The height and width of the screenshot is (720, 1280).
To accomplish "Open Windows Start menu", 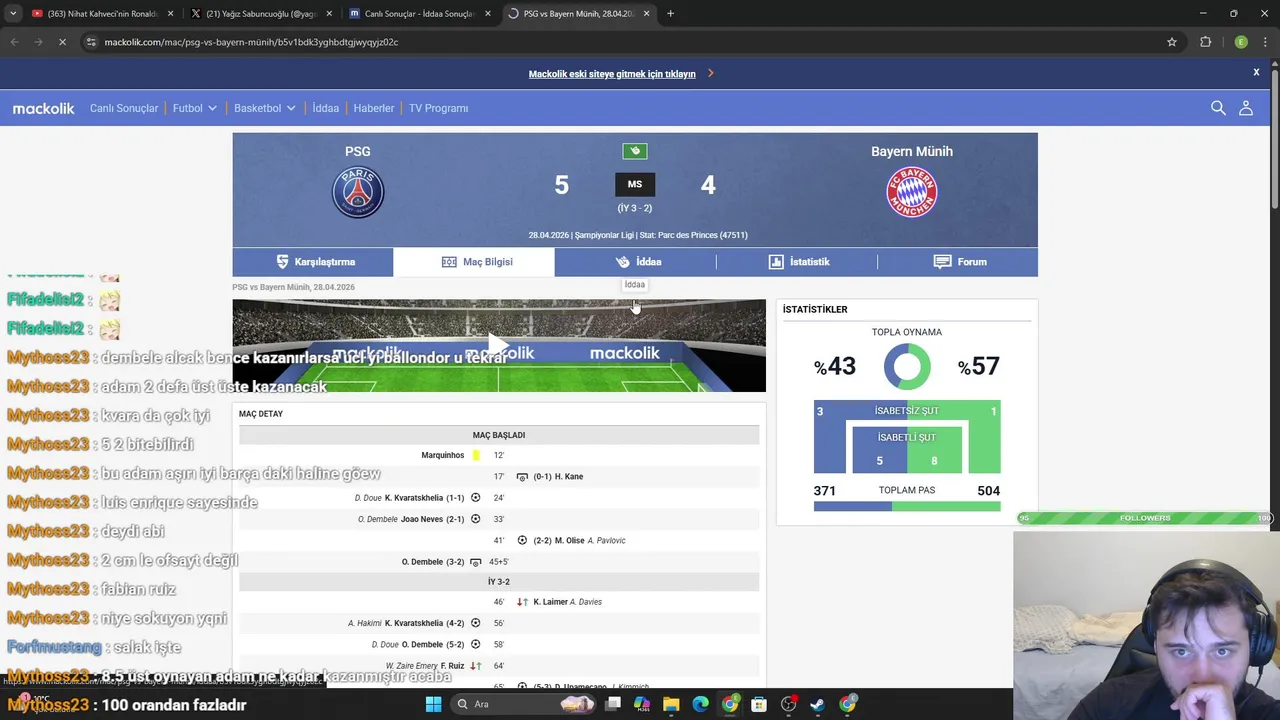I will pos(433,704).
